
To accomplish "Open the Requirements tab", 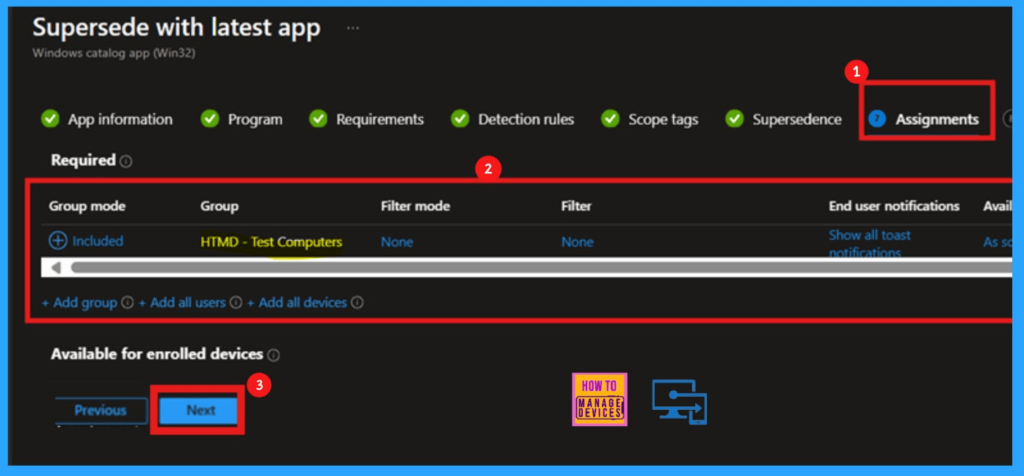I will click(380, 119).
